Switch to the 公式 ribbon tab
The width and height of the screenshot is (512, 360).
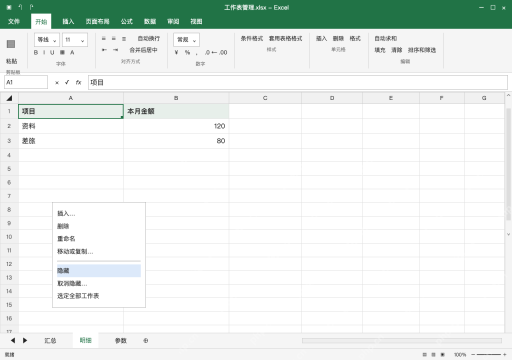127,21
